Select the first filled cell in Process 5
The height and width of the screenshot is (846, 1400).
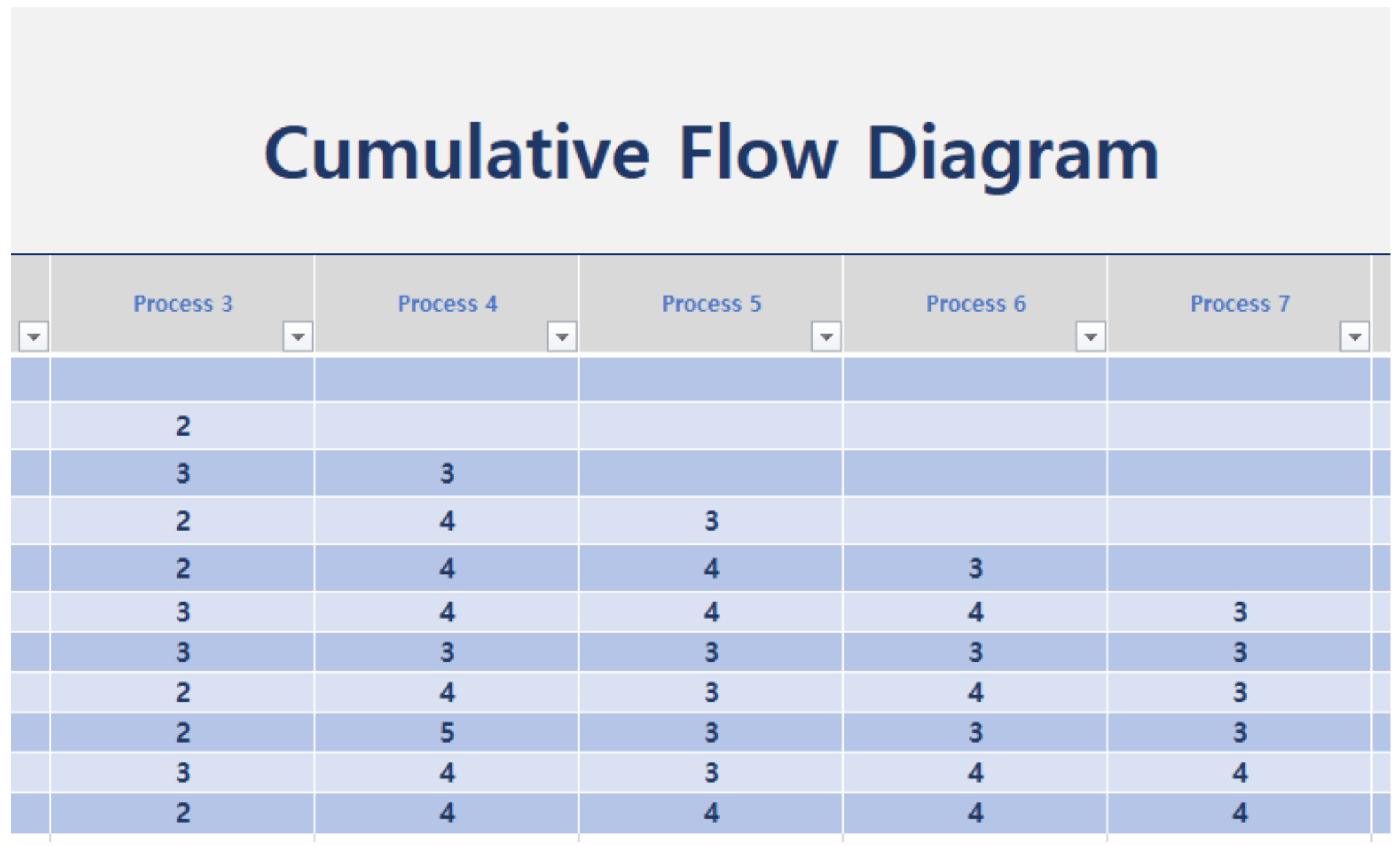711,521
